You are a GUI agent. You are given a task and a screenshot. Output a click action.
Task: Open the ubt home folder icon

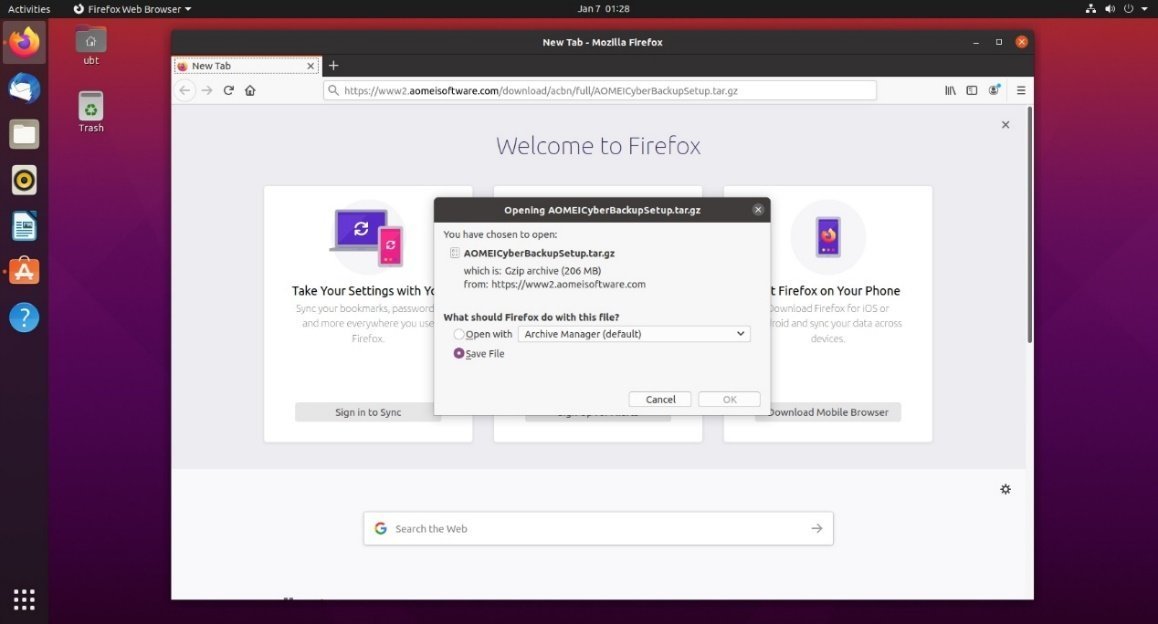pos(91,46)
